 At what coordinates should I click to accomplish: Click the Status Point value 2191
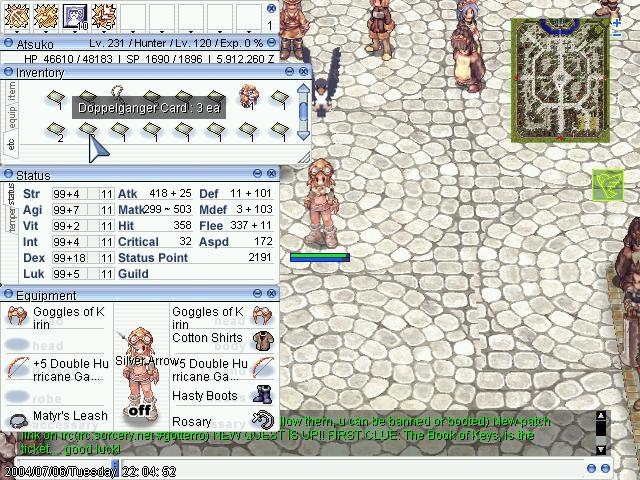tap(260, 257)
